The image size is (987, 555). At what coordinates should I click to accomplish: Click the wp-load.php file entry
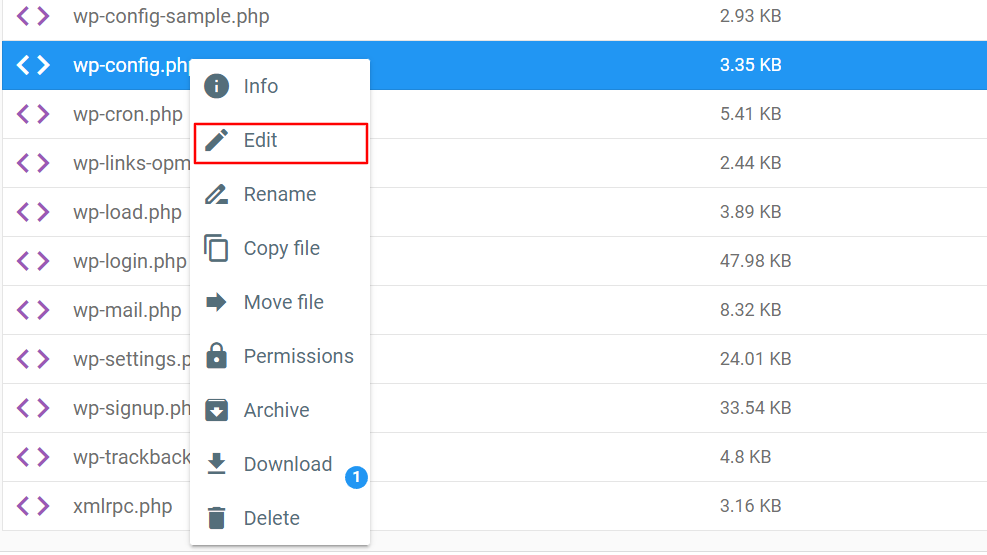[127, 212]
